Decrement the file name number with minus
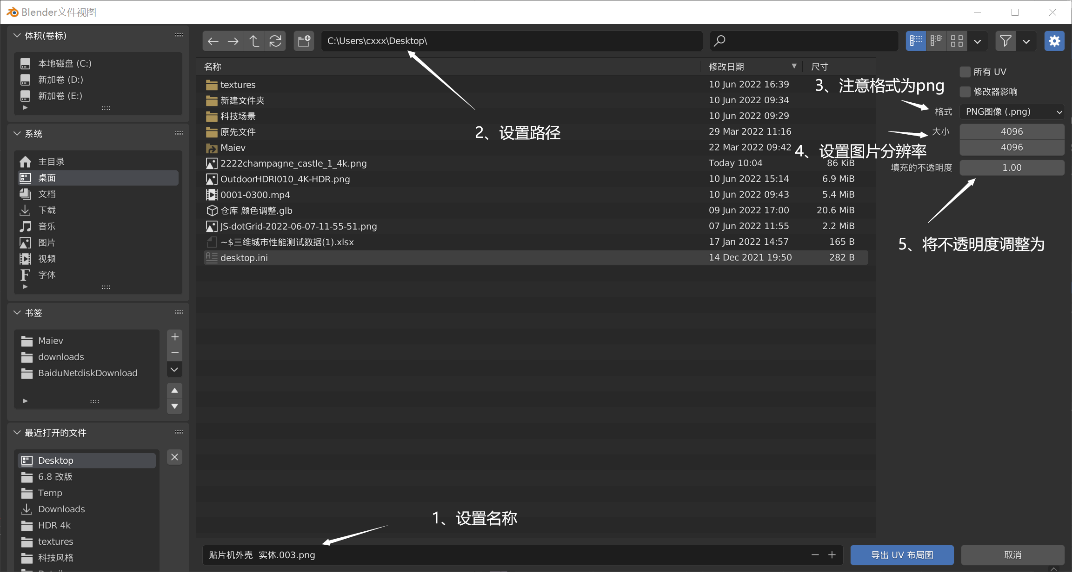Screen dimensions: 1072x572 (815, 555)
